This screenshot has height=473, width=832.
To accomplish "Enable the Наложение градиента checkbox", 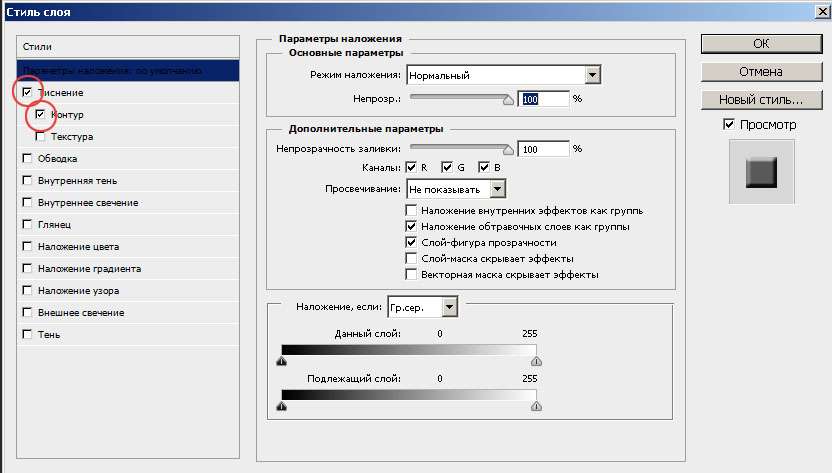I will click(x=27, y=268).
